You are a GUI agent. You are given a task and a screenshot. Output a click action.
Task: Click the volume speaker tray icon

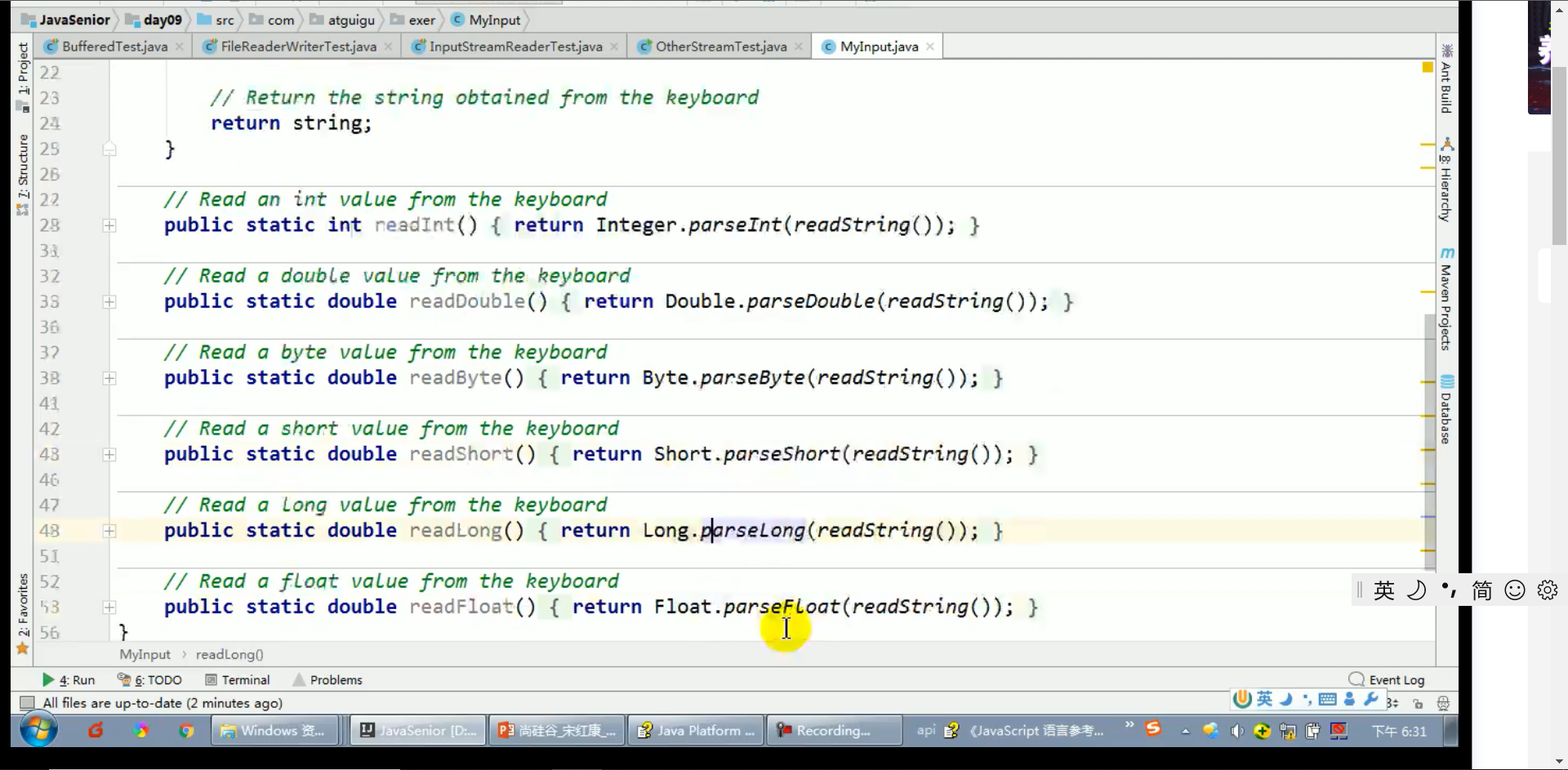(x=1236, y=731)
